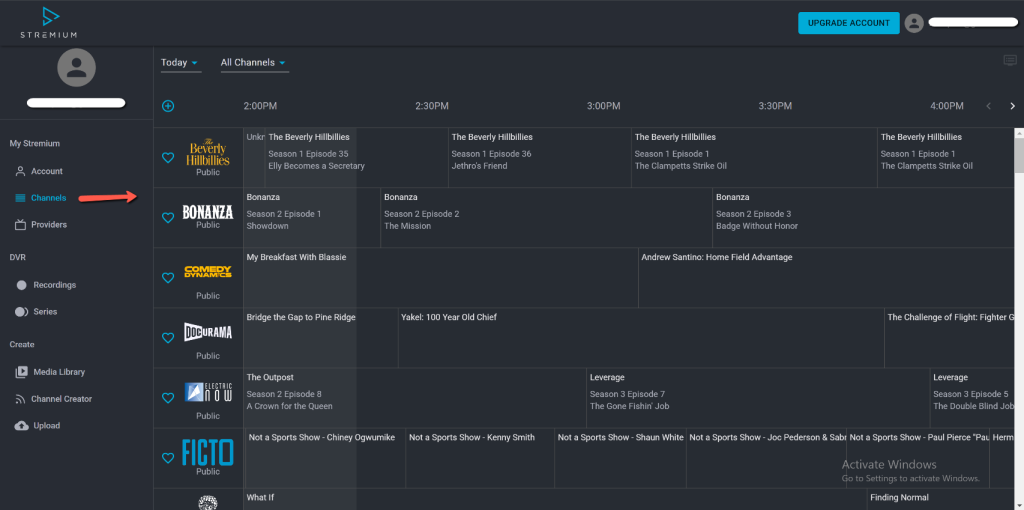Go to next time slot arrow

point(1012,106)
